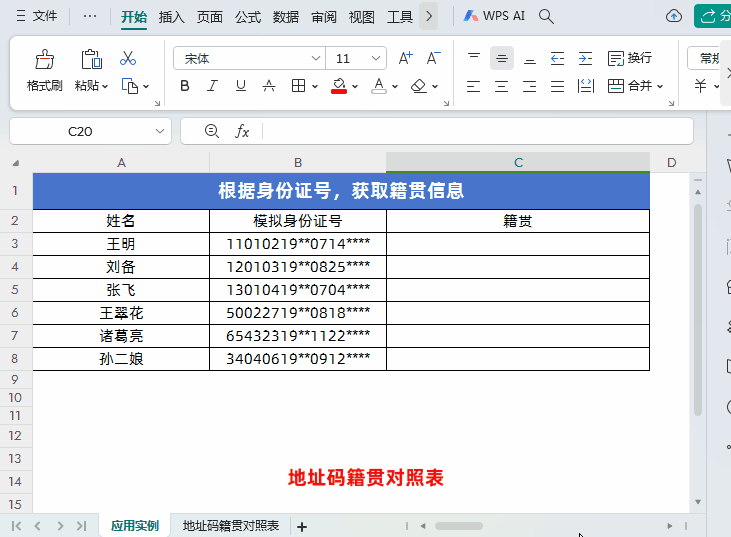Open the Copy options dropdown arrow
The height and width of the screenshot is (537, 731).
[x=146, y=86]
